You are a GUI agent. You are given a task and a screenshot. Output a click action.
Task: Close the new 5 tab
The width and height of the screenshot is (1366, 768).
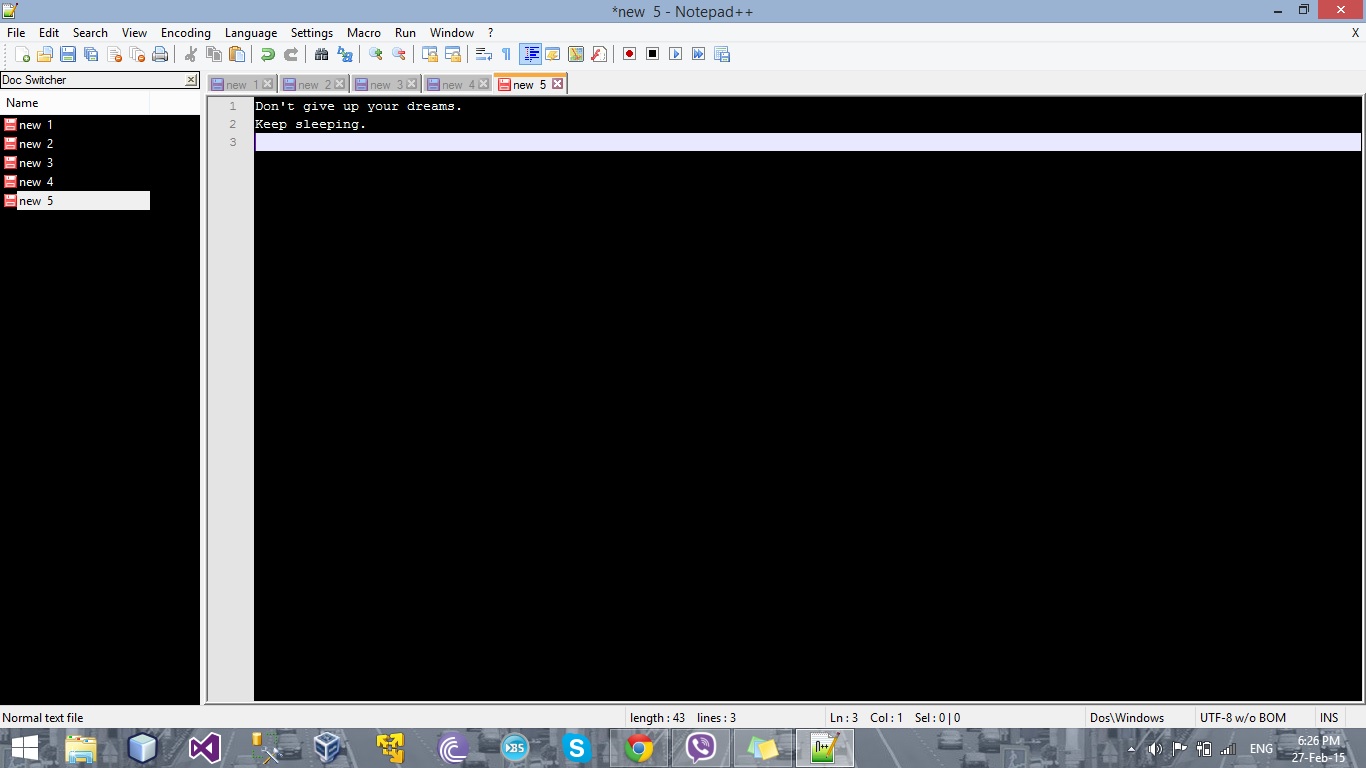click(558, 84)
